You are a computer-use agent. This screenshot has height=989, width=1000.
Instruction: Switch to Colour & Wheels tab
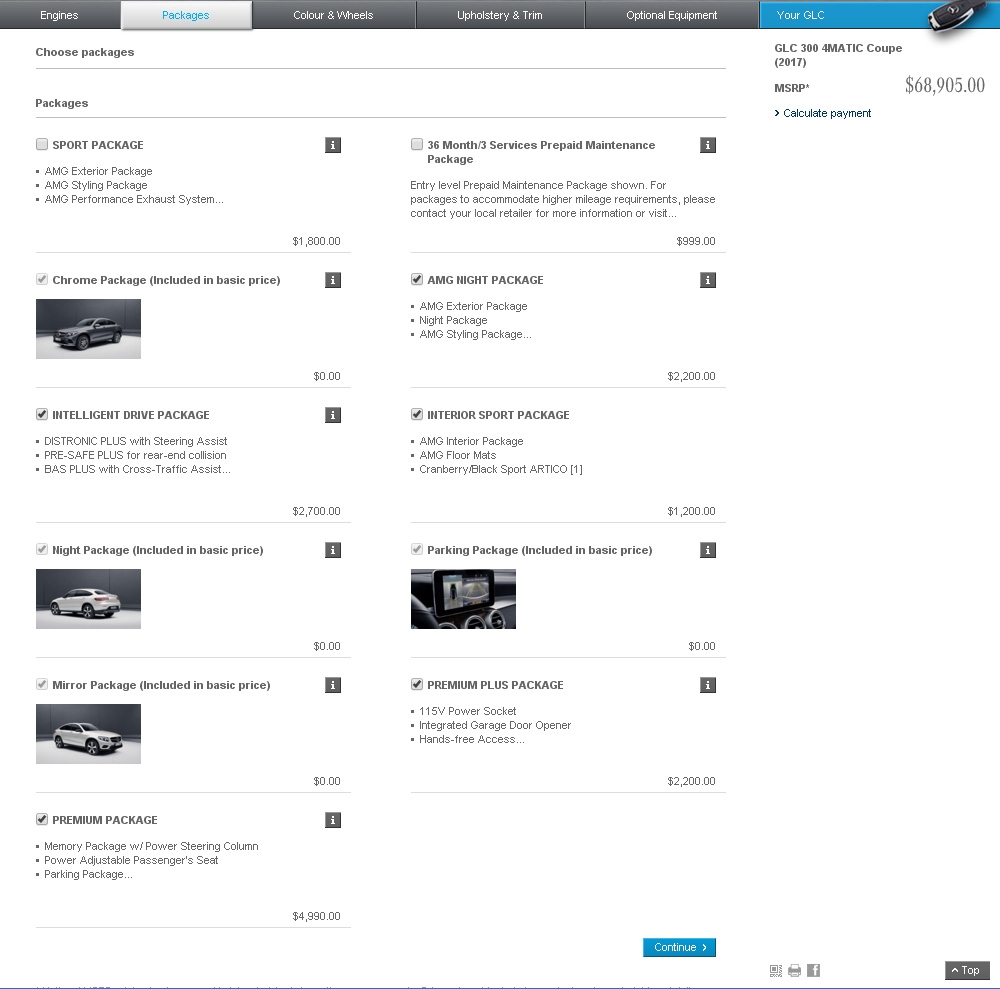click(334, 15)
